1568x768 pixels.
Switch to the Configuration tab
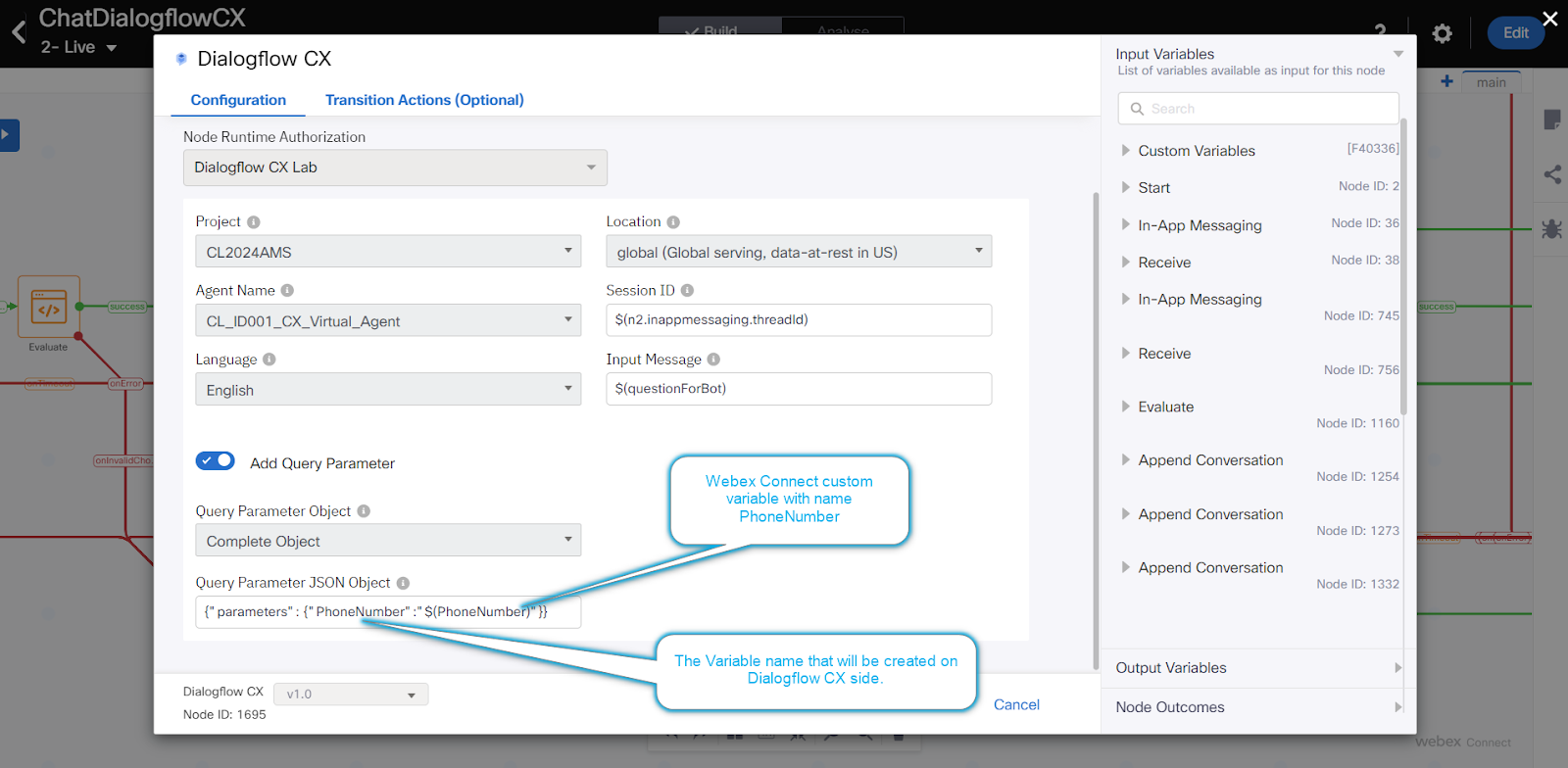[x=238, y=100]
